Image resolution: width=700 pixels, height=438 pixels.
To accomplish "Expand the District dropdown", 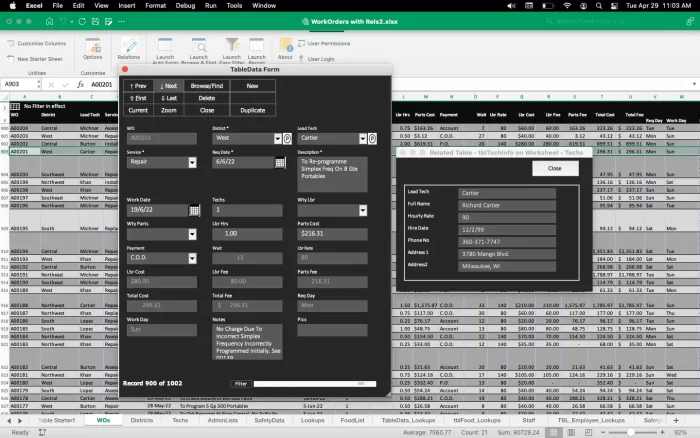I will click(x=275, y=137).
